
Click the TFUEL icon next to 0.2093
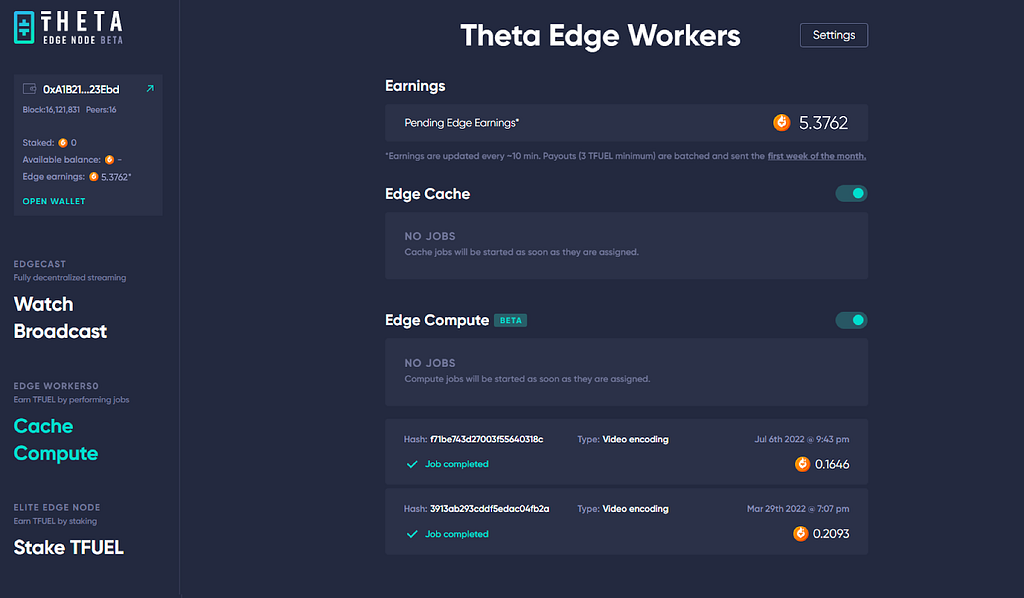click(801, 534)
